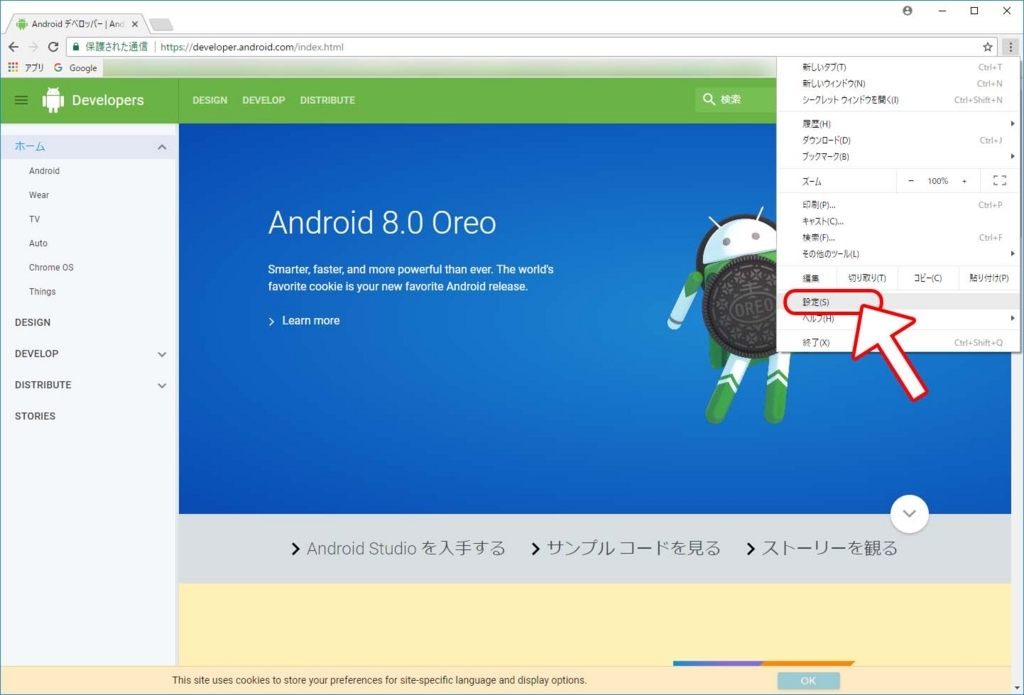Reload the page with refresh icon
This screenshot has height=695, width=1024.
tap(54, 47)
